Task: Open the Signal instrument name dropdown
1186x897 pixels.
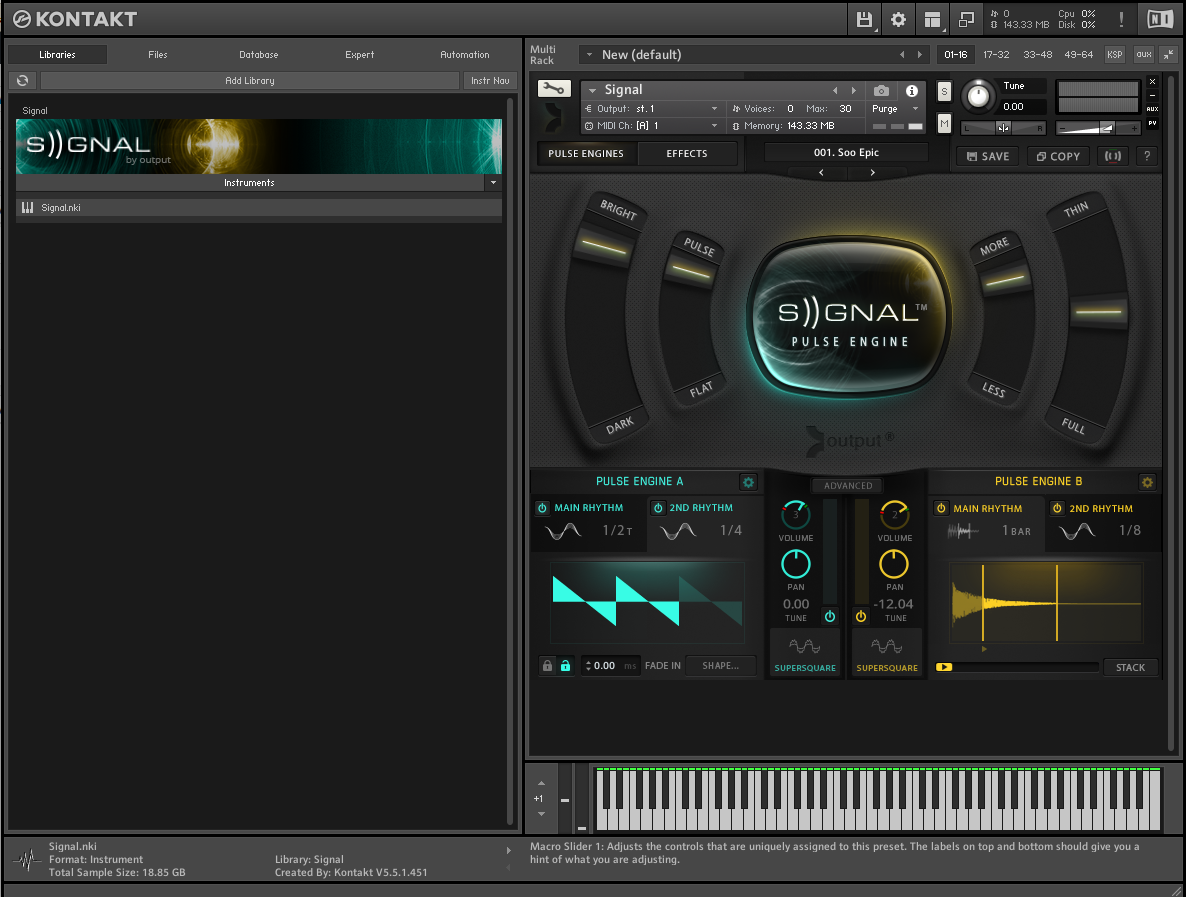Action: (592, 90)
